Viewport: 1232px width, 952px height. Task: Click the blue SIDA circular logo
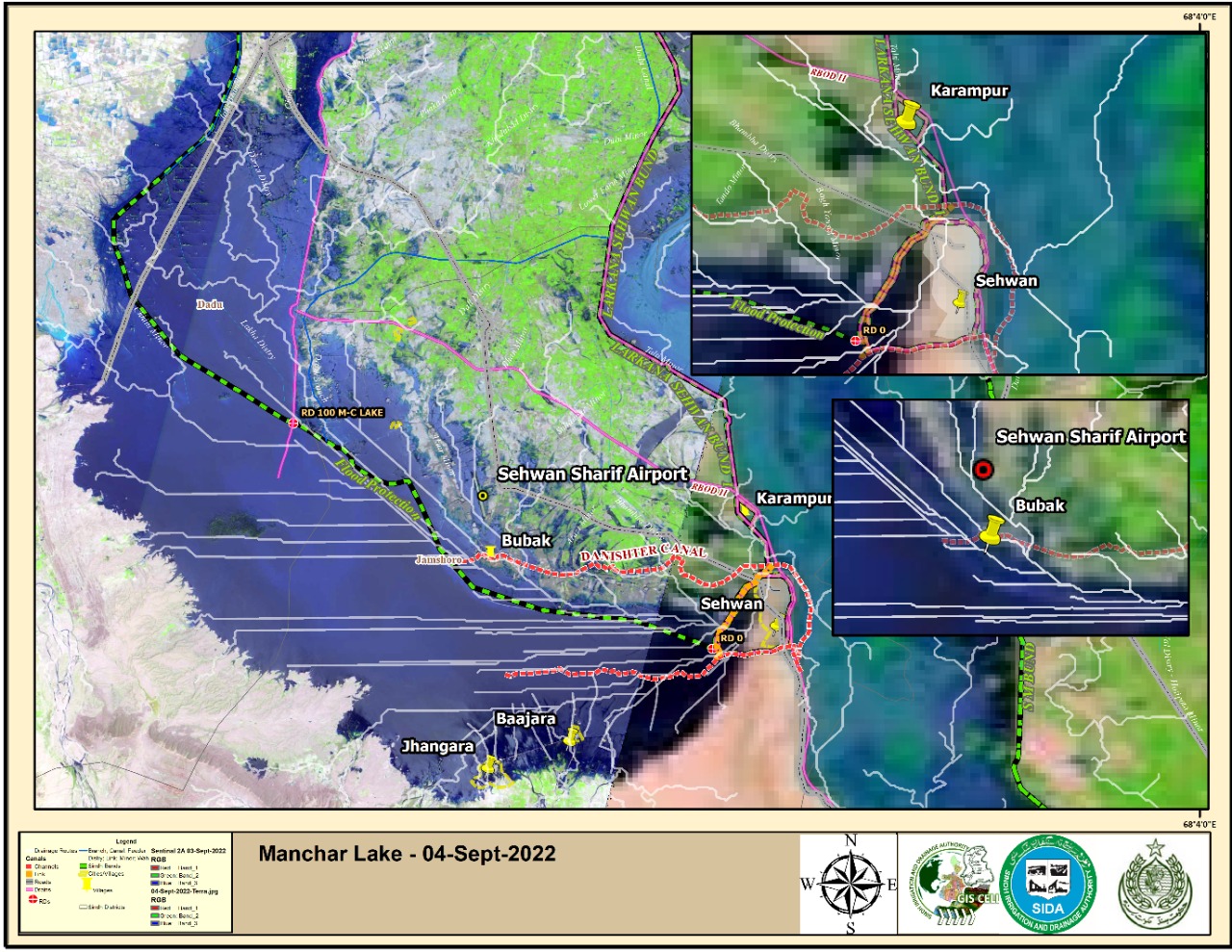pyautogui.click(x=1048, y=885)
